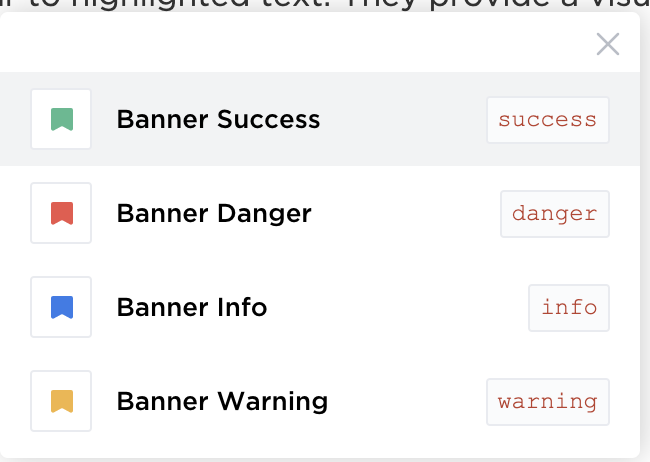Viewport: 650px width, 462px height.
Task: Click the 'danger' code tag
Action: point(555,214)
